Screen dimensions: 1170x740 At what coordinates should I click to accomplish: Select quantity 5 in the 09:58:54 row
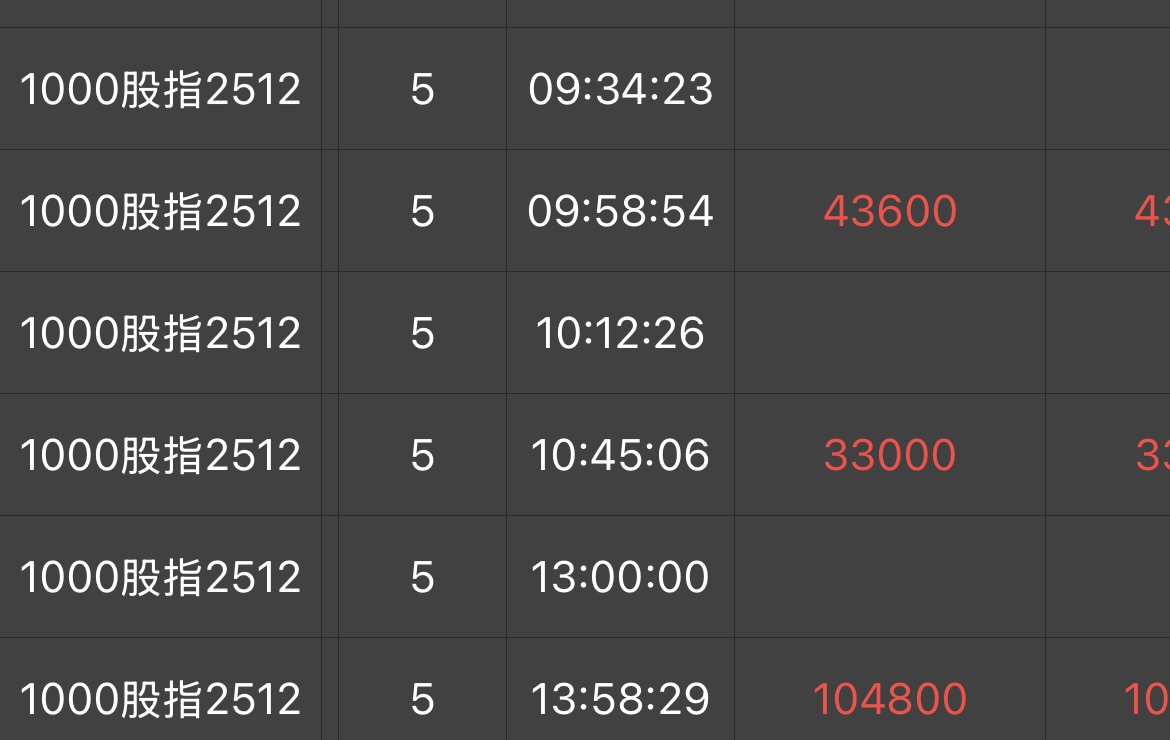click(422, 211)
